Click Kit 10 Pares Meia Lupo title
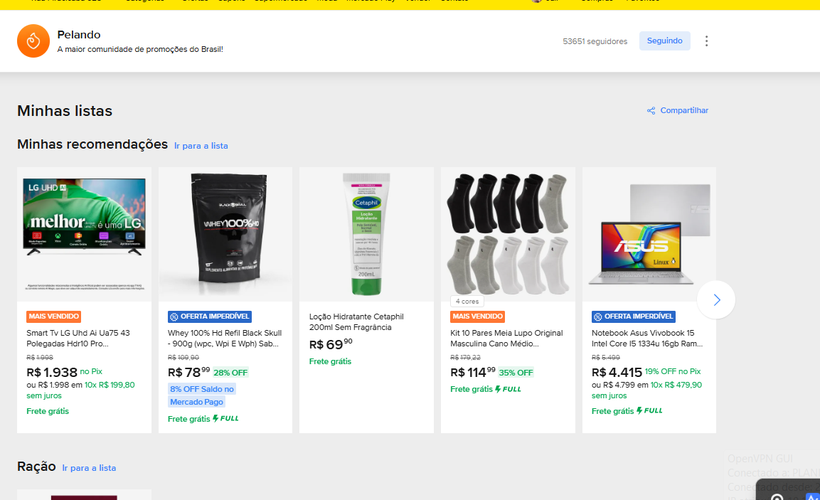Screen dimensions: 820x500 [507, 338]
